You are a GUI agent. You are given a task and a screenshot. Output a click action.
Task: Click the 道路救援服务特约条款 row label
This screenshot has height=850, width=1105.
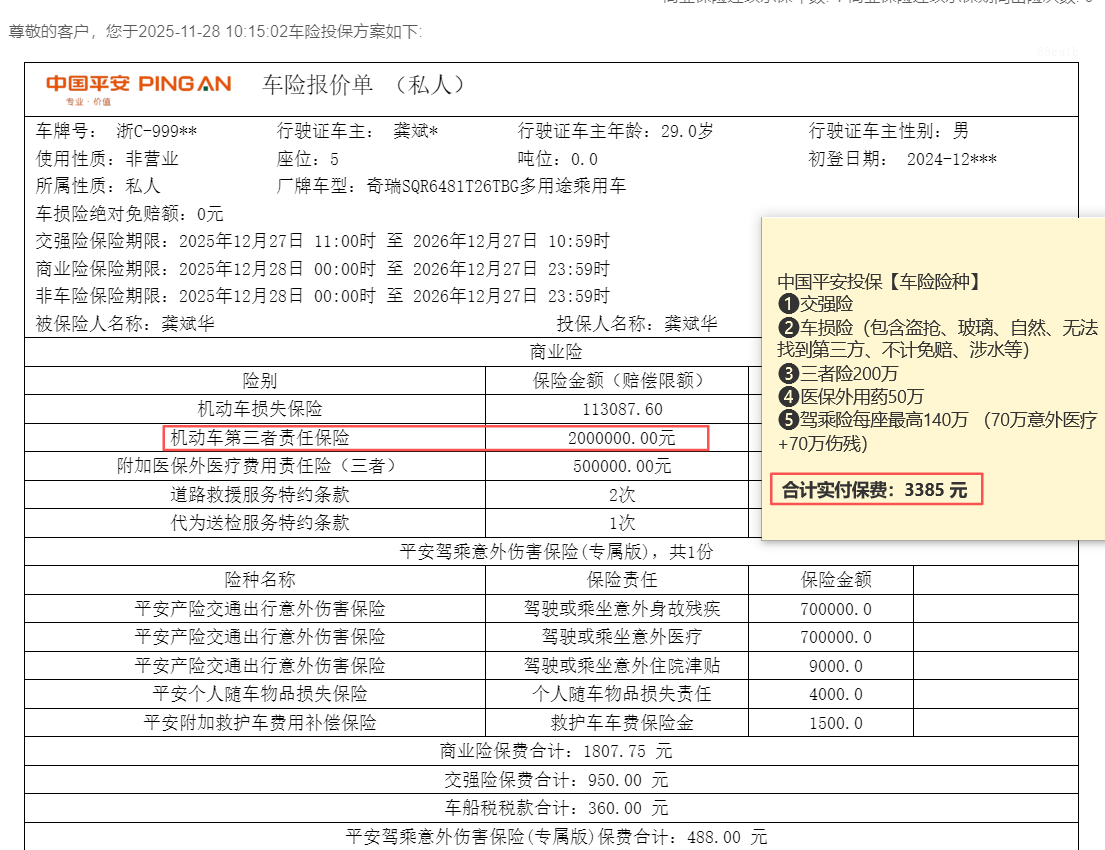pos(259,495)
